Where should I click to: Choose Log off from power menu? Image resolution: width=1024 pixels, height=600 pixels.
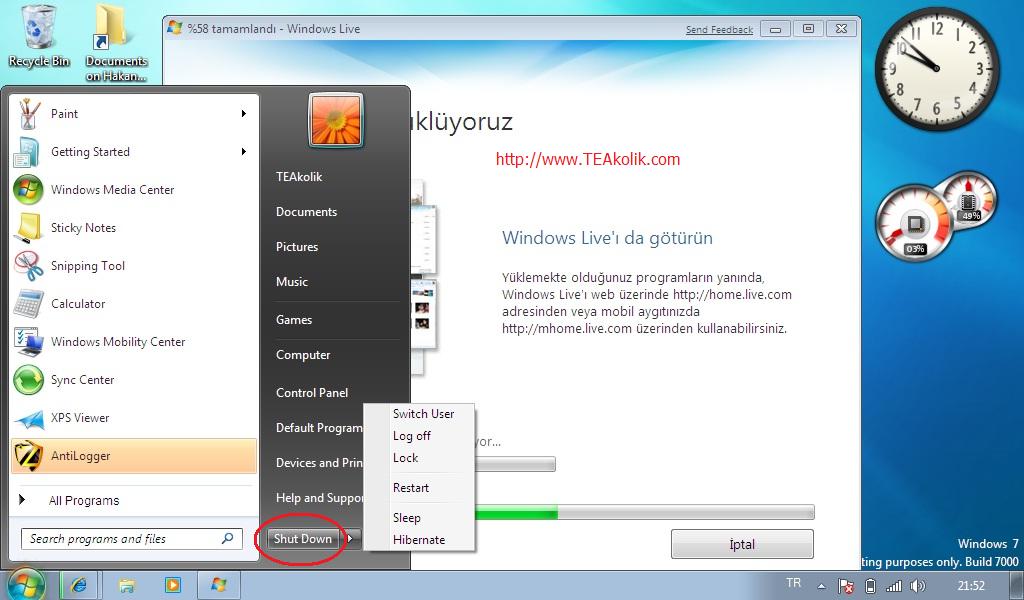click(411, 435)
